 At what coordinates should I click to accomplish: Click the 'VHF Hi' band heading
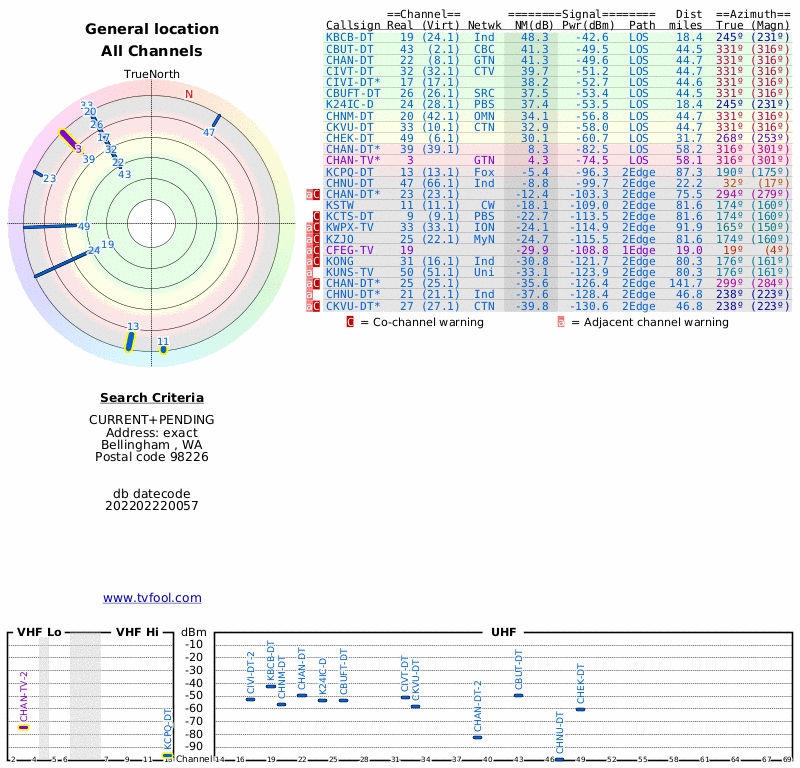click(137, 632)
